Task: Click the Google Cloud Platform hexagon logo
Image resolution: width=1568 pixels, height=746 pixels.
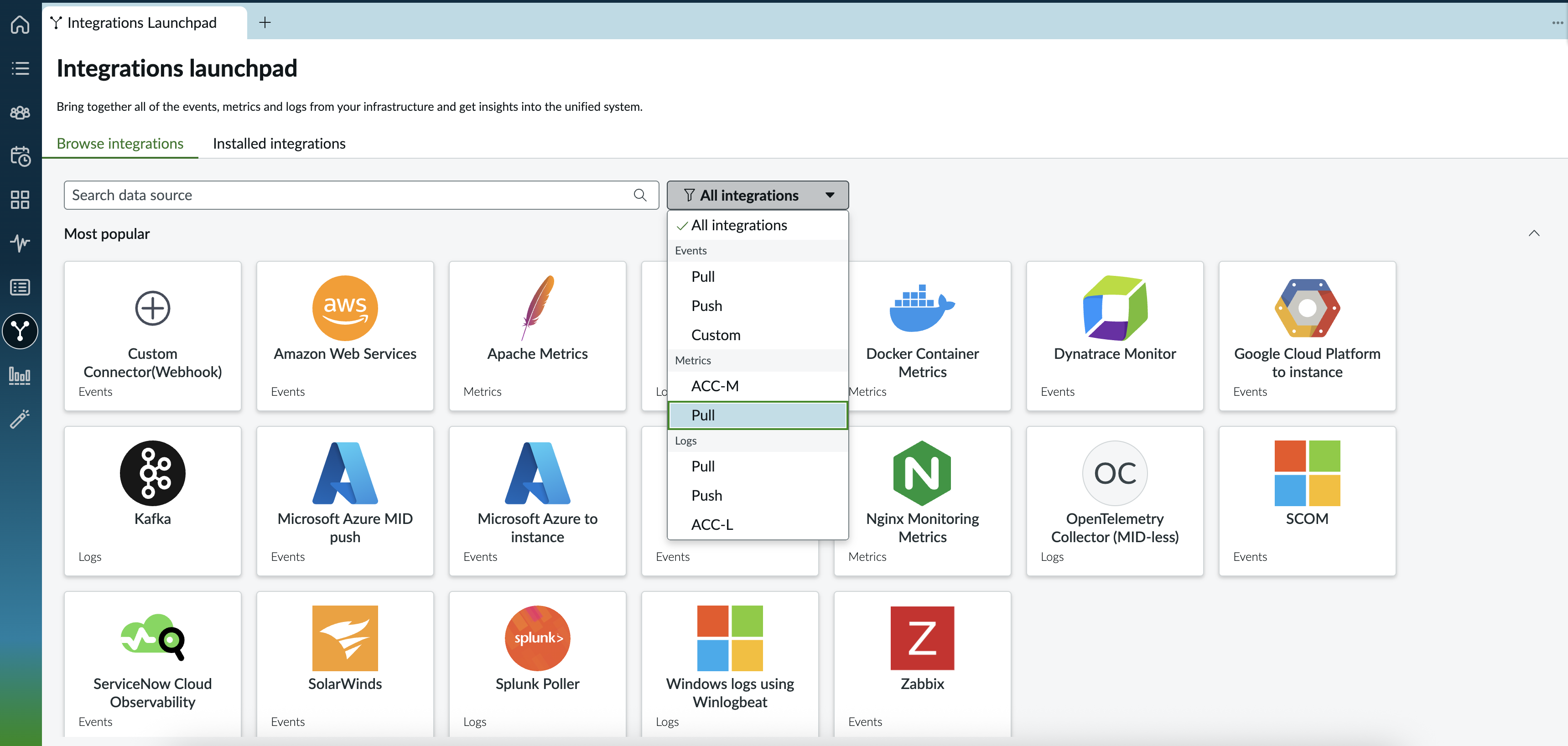Action: (x=1307, y=308)
